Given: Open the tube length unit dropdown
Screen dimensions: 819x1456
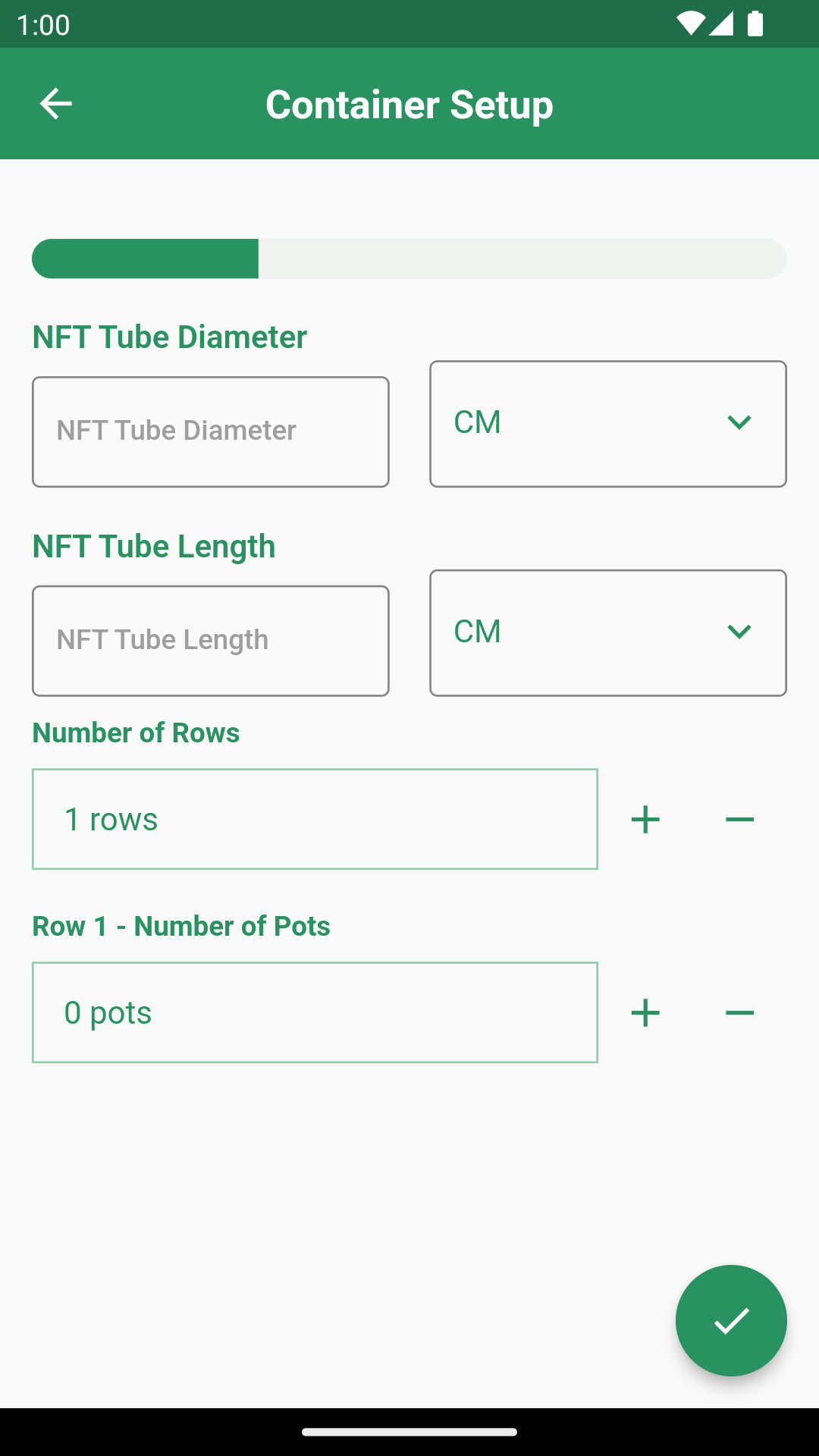Looking at the screenshot, I should pos(607,633).
